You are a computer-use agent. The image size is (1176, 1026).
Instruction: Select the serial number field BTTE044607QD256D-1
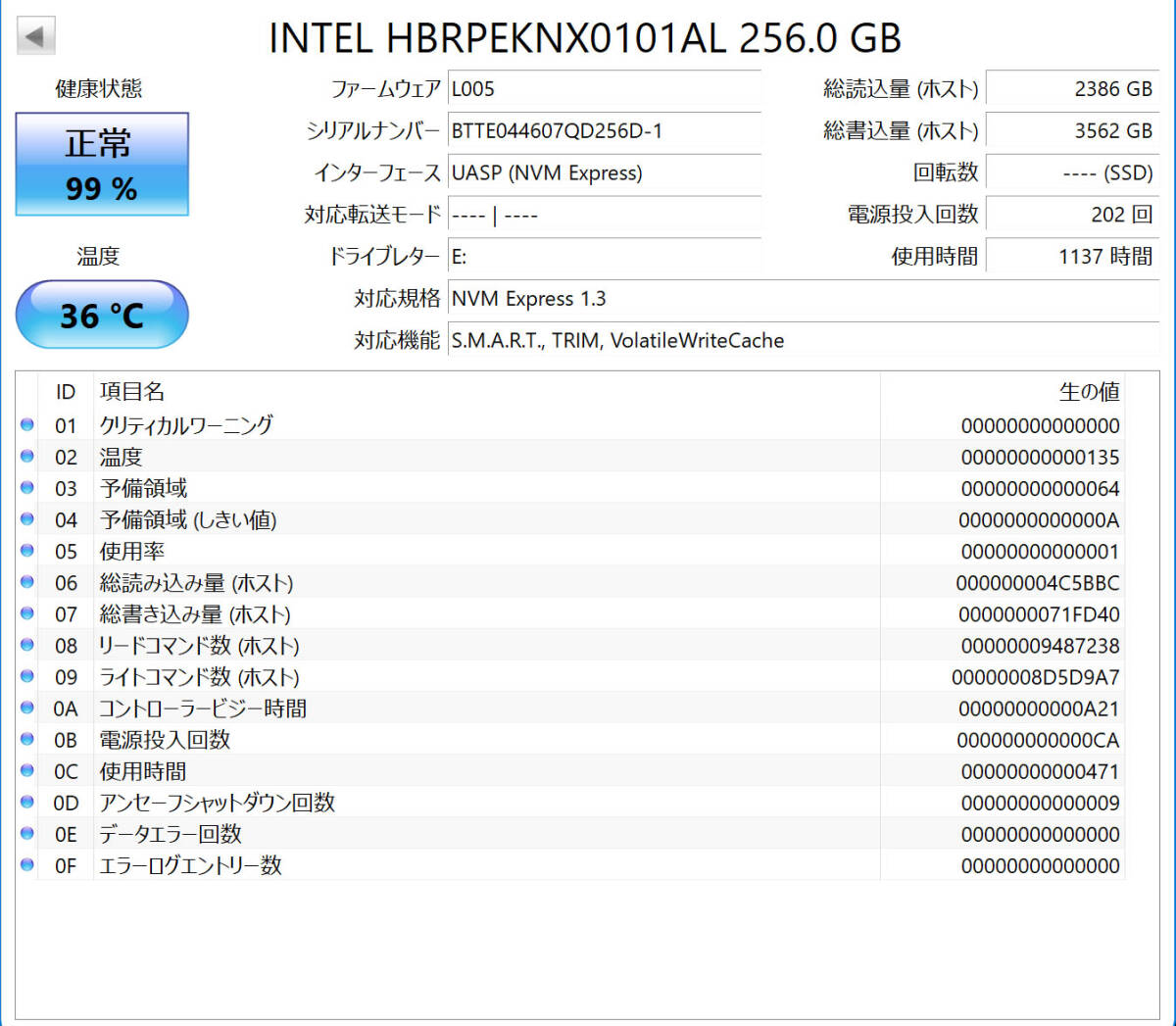[604, 131]
